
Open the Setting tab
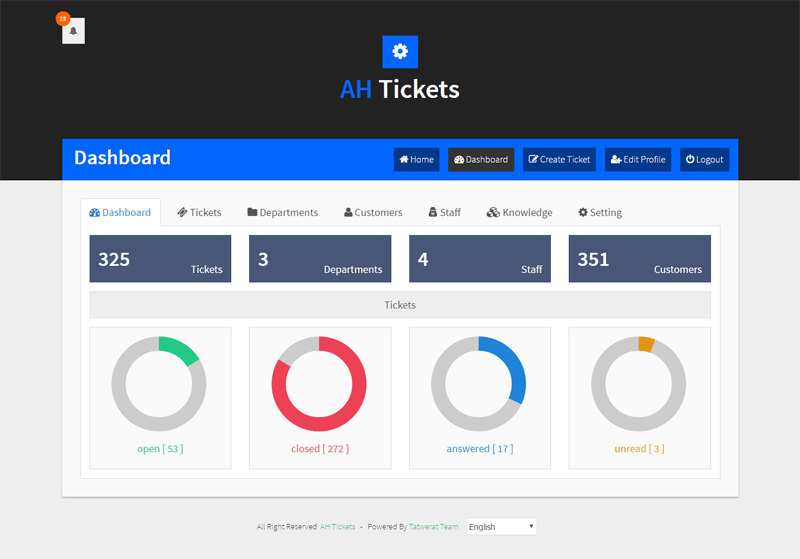(x=600, y=212)
